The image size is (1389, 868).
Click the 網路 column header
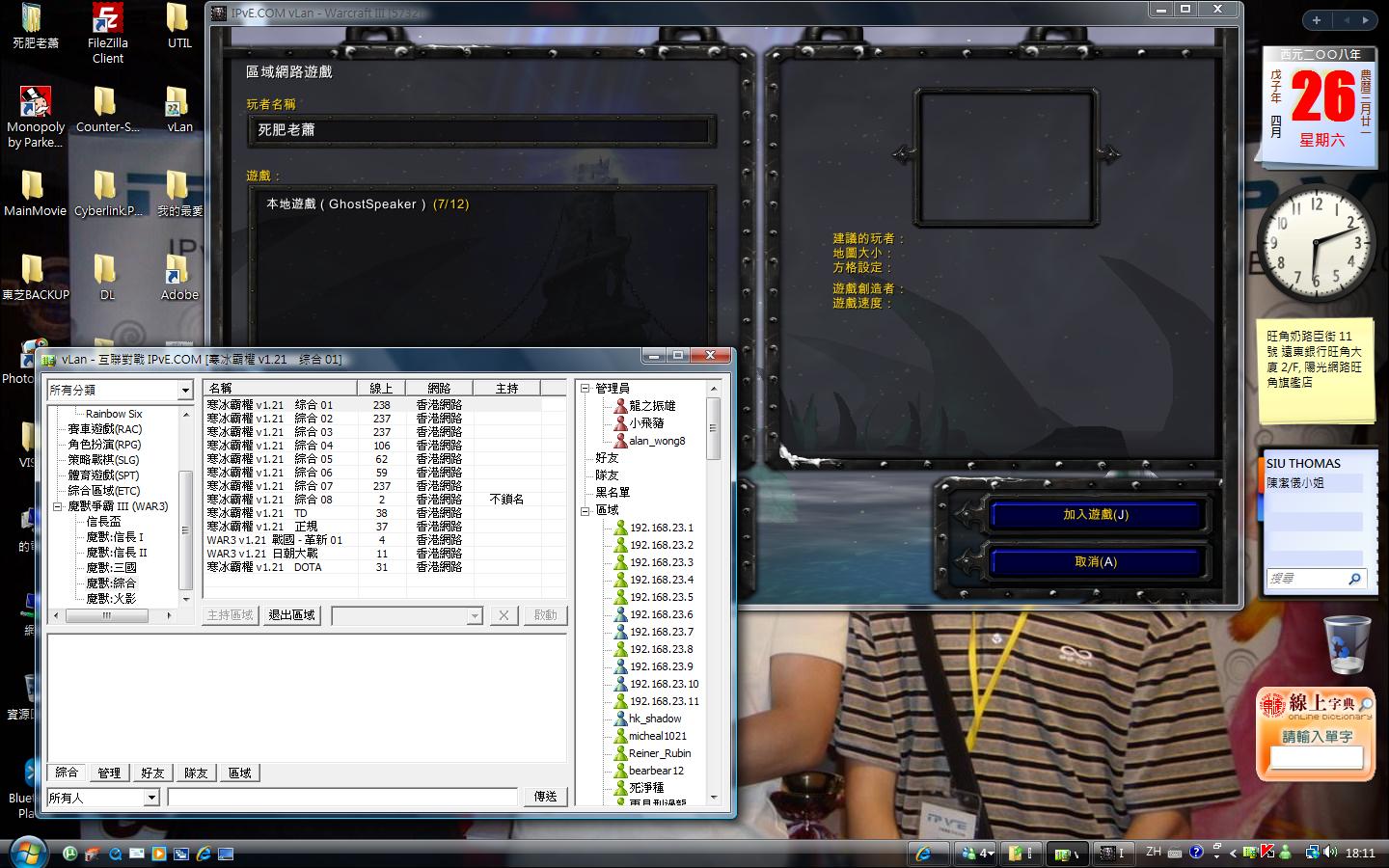[x=439, y=389]
